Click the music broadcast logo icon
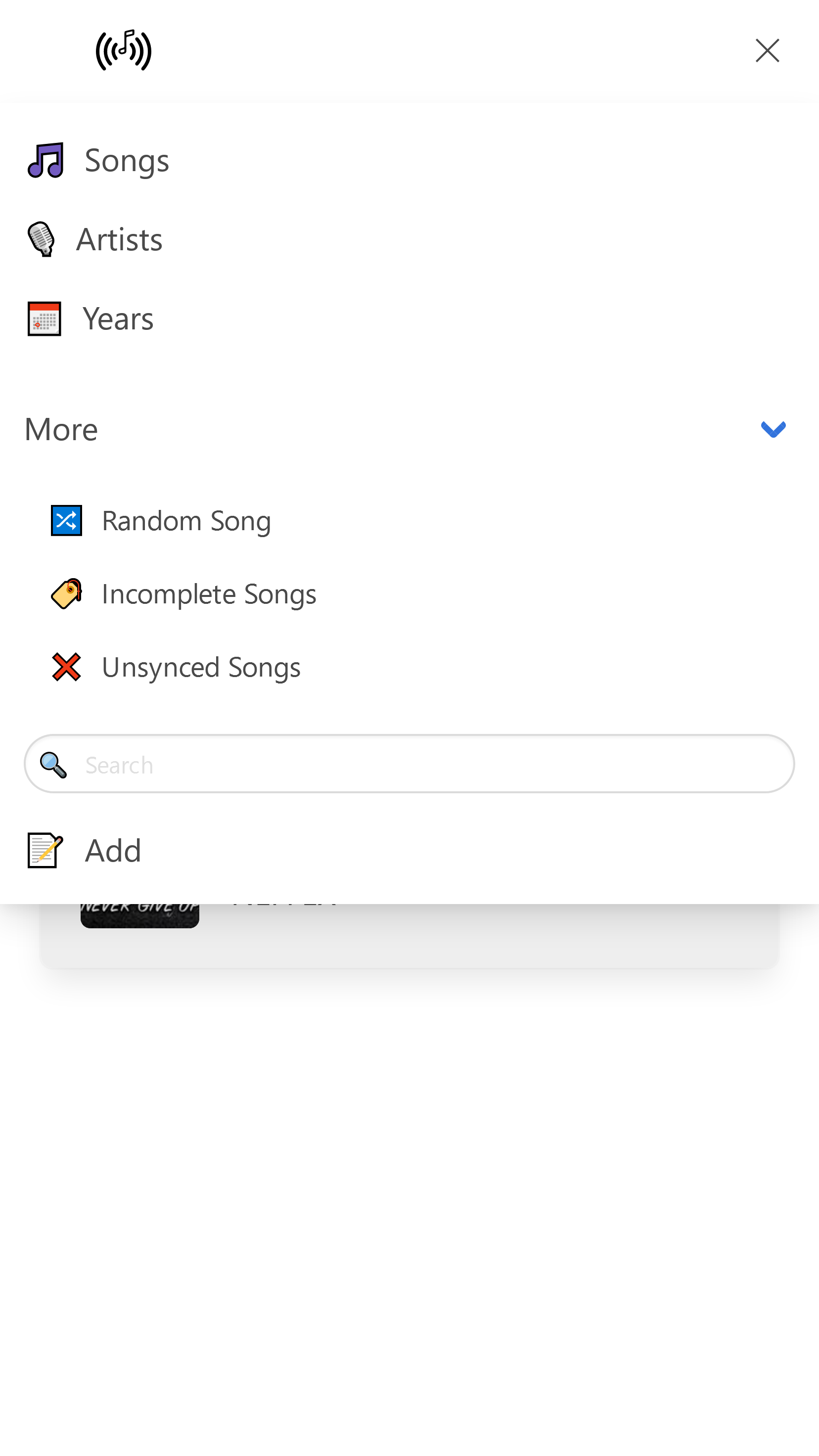Screen dimensions: 819x1456 tap(123, 50)
